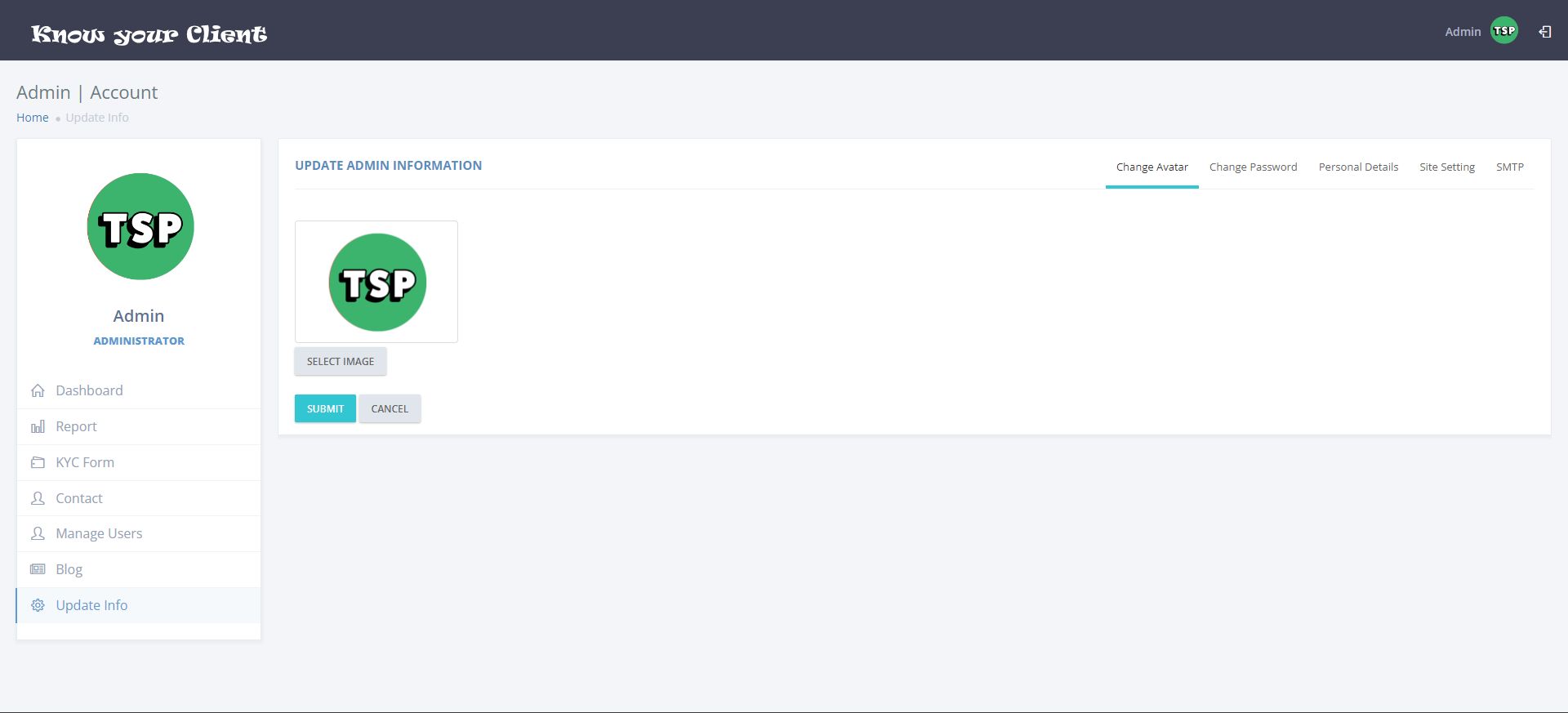This screenshot has height=713, width=1568.
Task: Select Update Info menu item
Action: 139,605
